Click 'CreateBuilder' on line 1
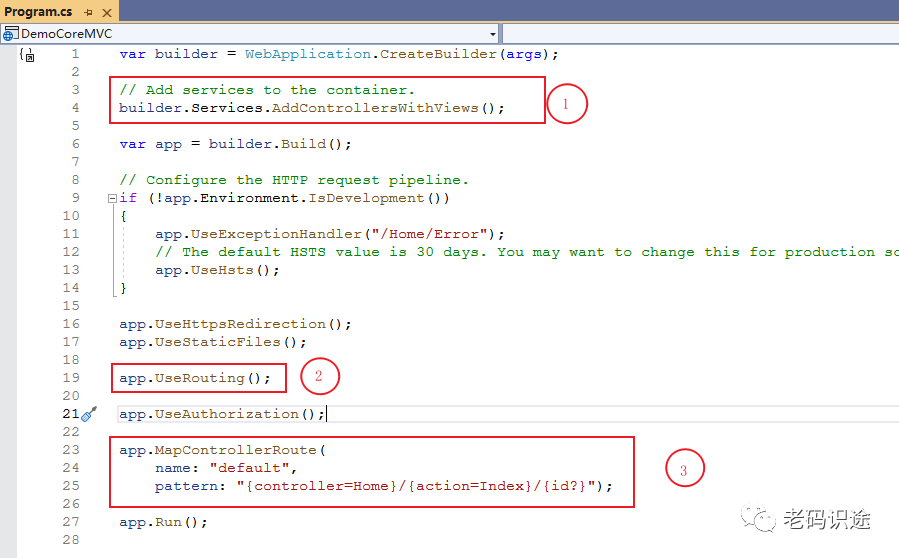This screenshot has height=558, width=899. tap(438, 54)
